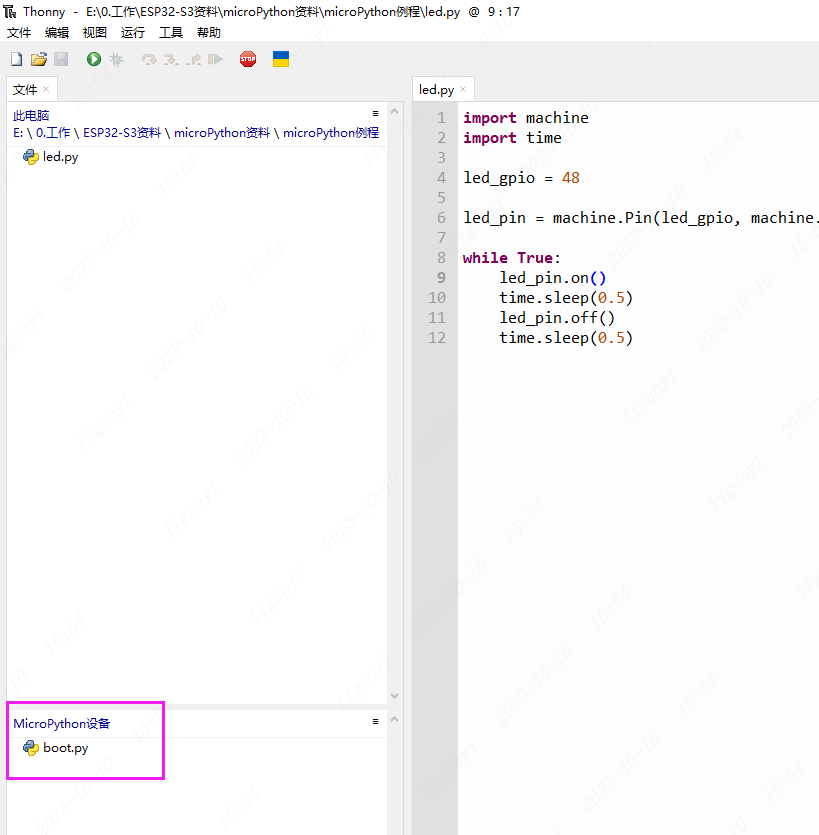Click the MicroPython设备 header link
This screenshot has height=835, width=819.
[61, 724]
